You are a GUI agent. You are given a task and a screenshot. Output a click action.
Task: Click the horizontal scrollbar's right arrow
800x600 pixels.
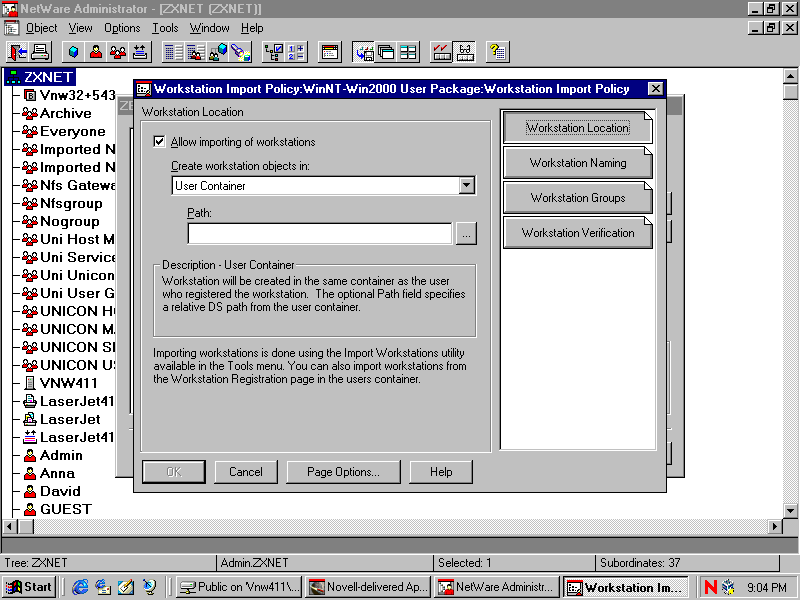pyautogui.click(x=775, y=526)
